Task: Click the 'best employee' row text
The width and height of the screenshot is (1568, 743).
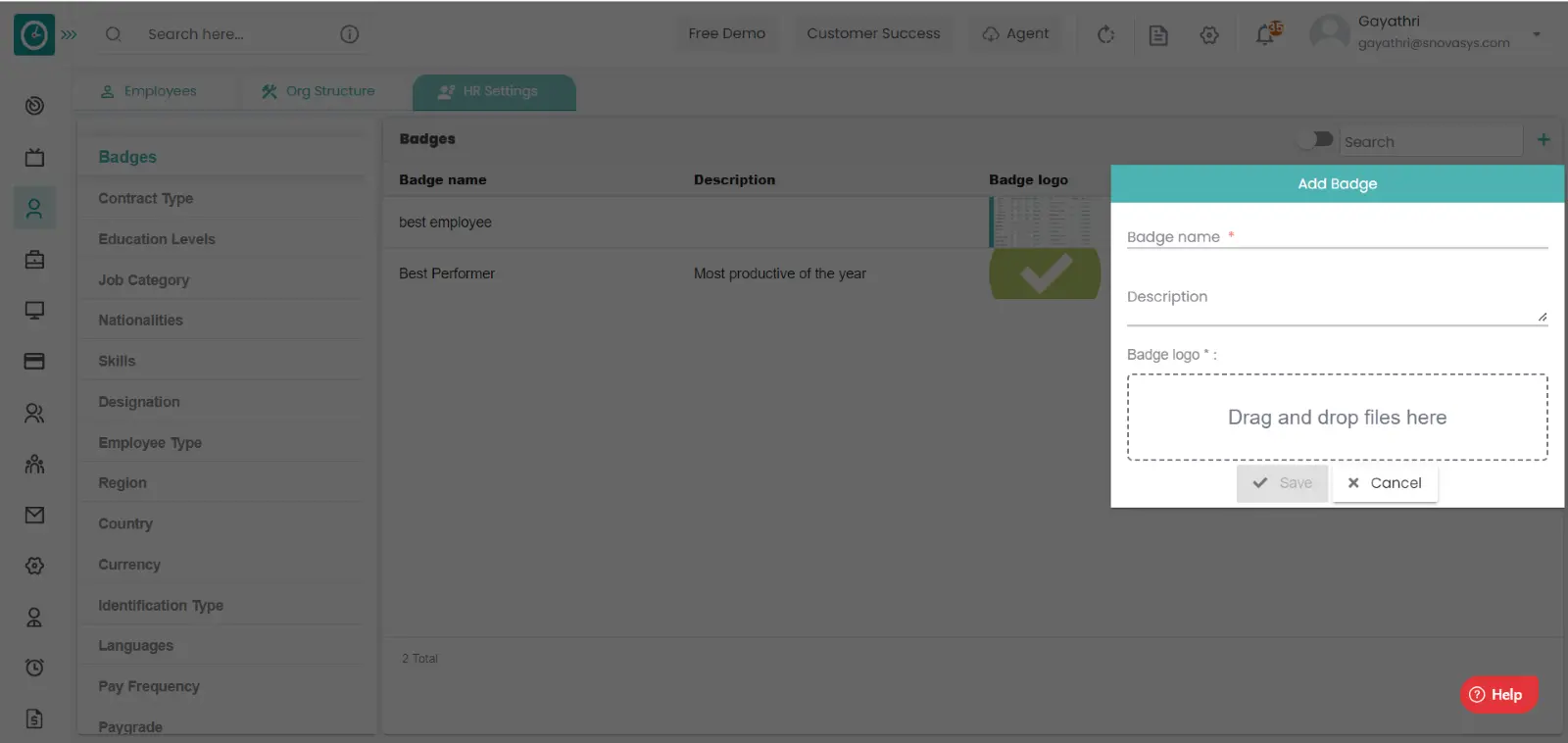Action: [x=445, y=223]
